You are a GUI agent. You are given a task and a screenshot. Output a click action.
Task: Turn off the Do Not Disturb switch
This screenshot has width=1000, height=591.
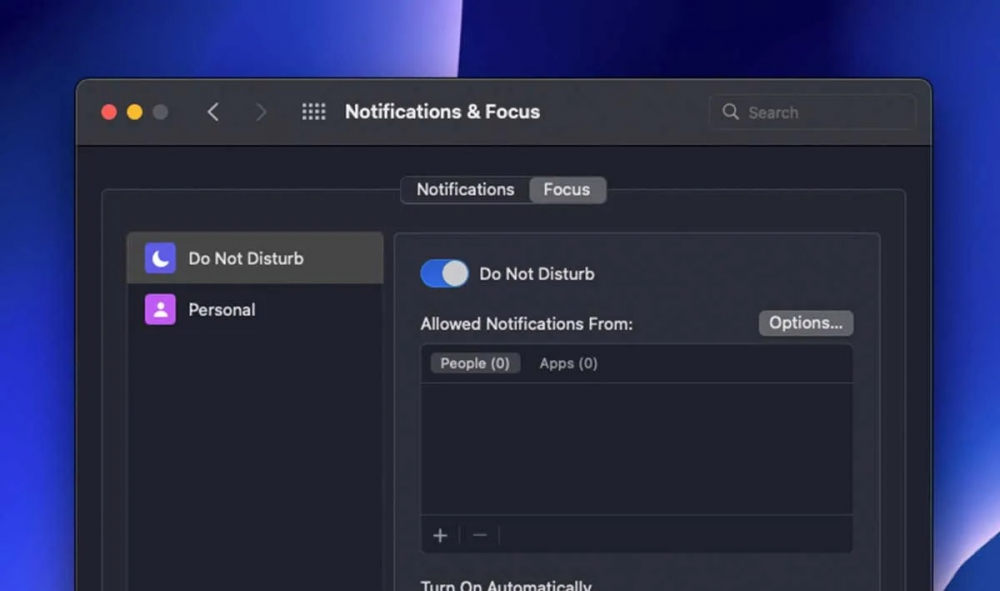(444, 274)
